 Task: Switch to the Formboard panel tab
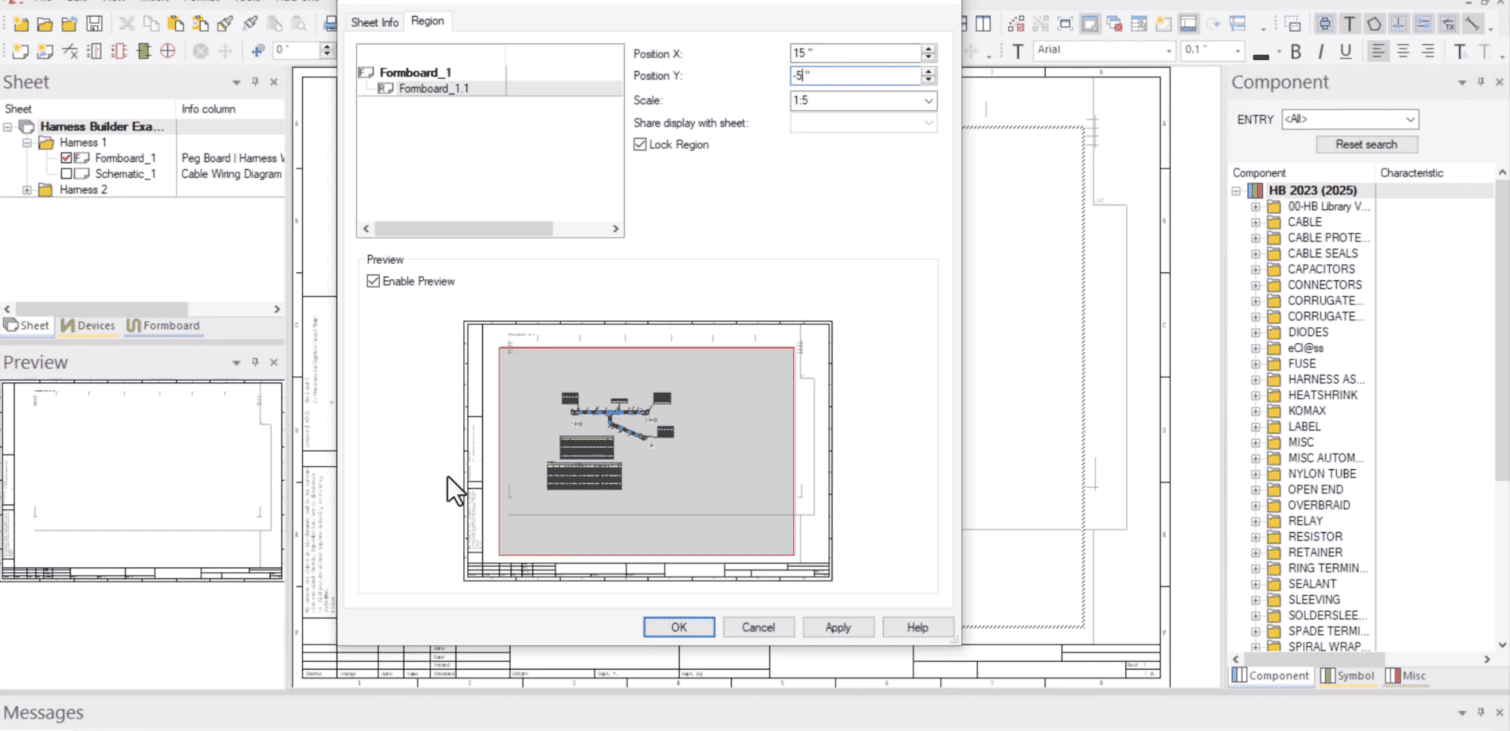pos(163,326)
